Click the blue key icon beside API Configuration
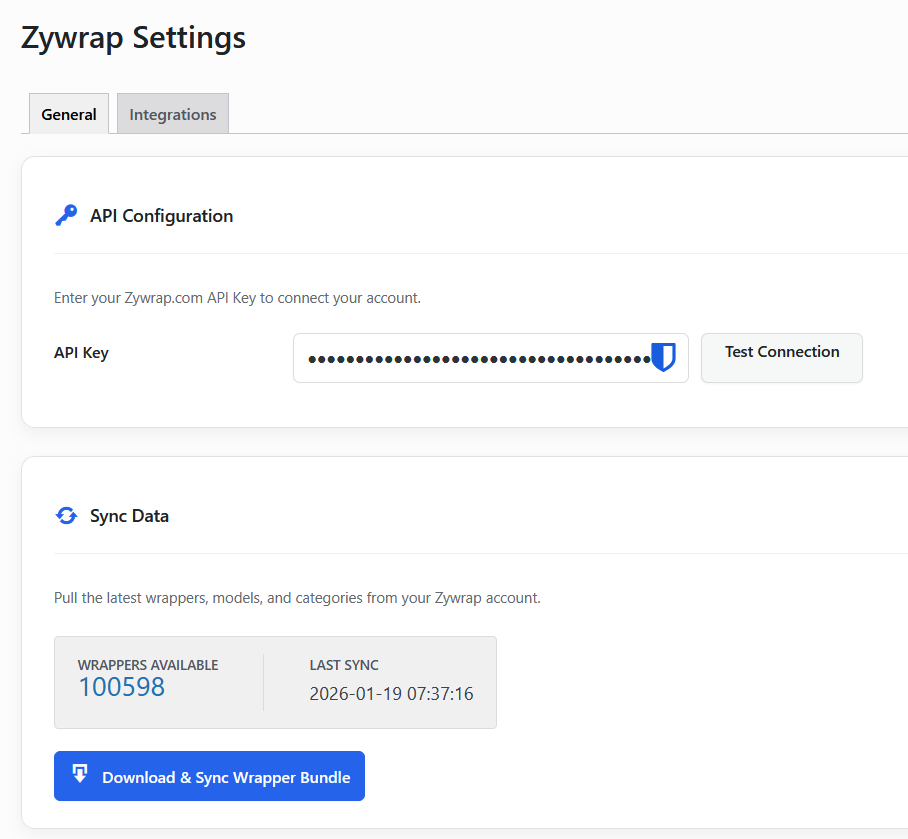 coord(66,214)
